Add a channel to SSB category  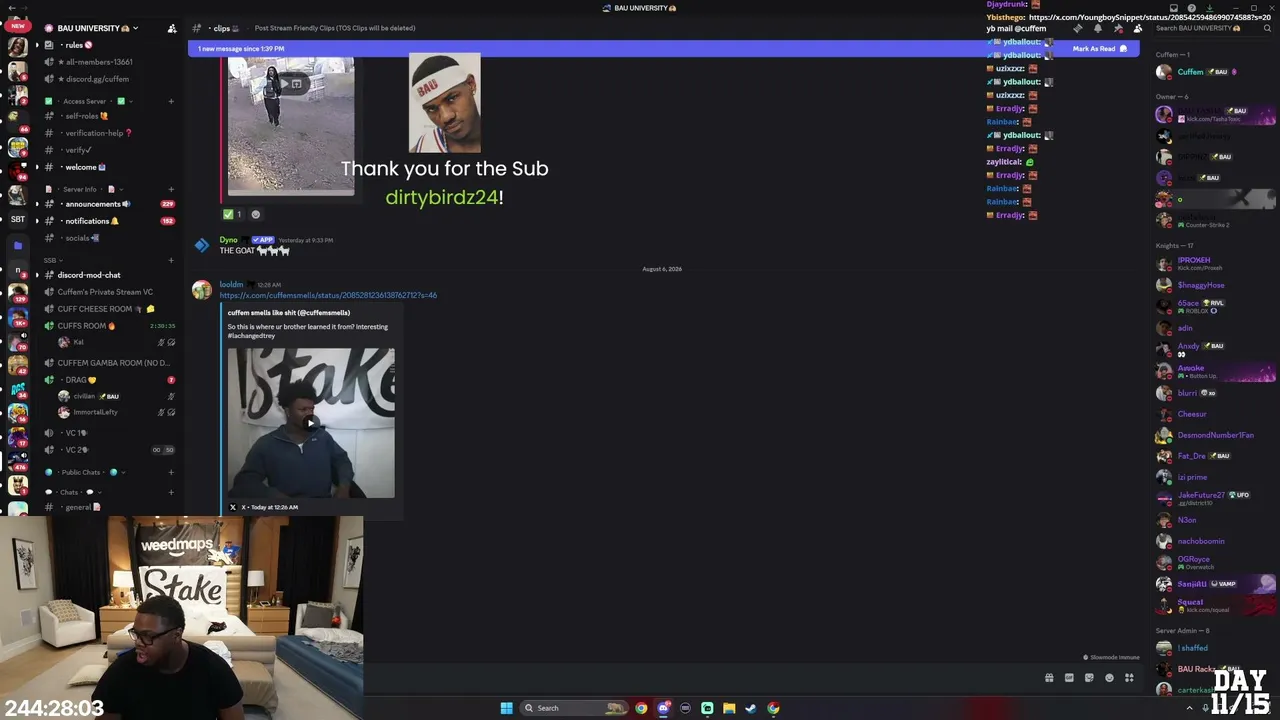coord(171,260)
